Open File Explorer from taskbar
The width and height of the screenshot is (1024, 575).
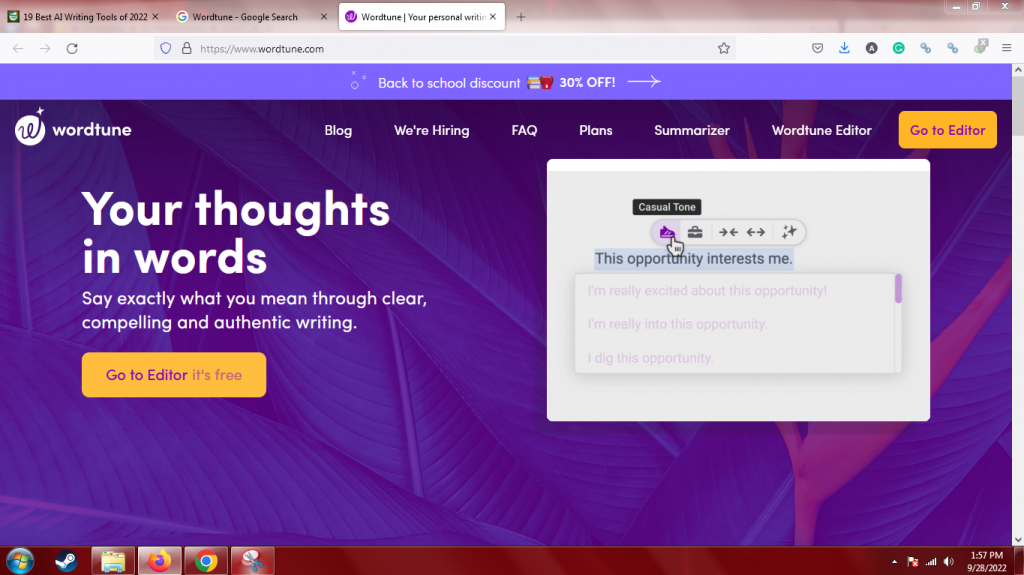(x=113, y=561)
